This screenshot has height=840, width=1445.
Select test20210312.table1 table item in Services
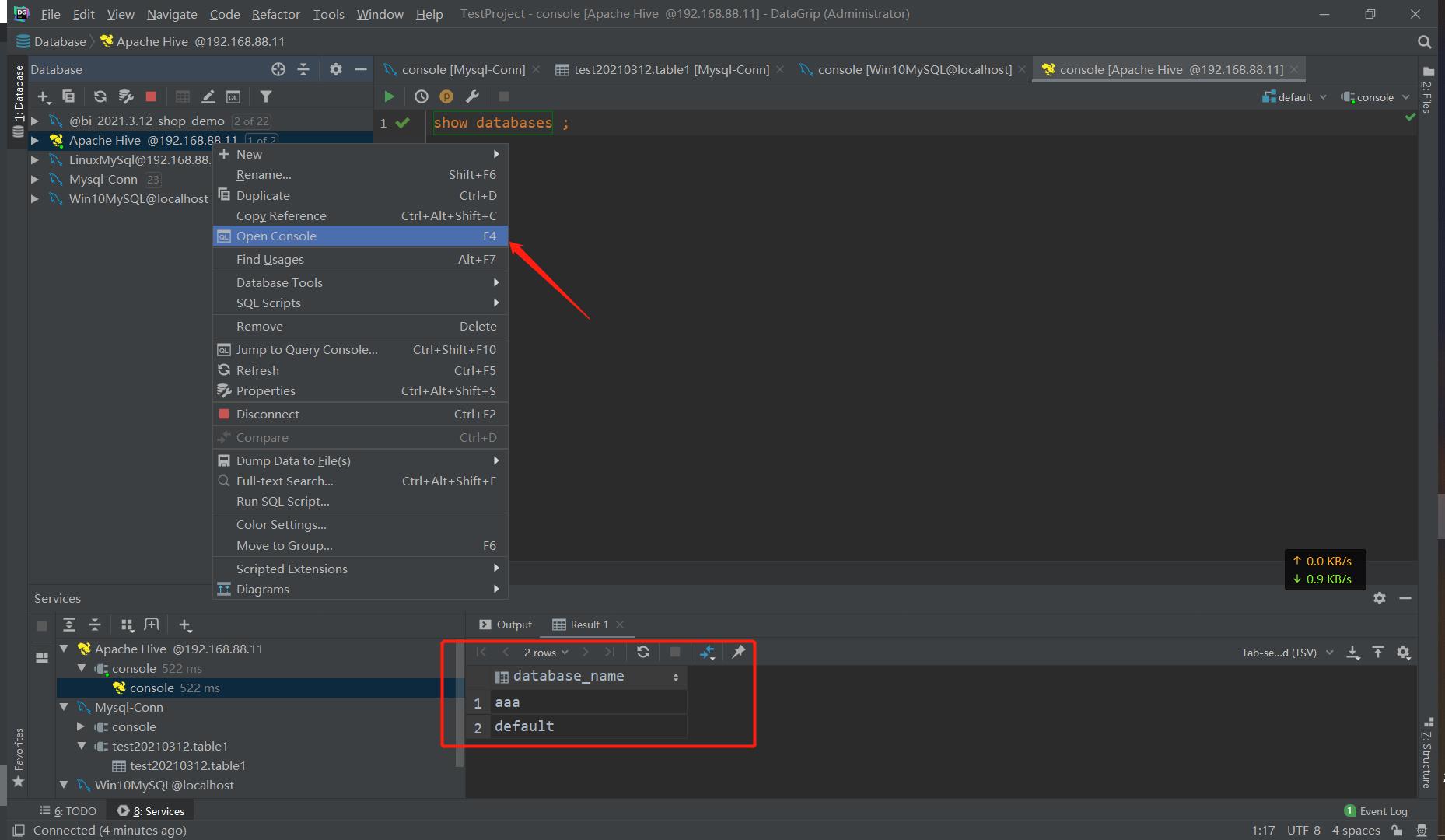[x=187, y=765]
